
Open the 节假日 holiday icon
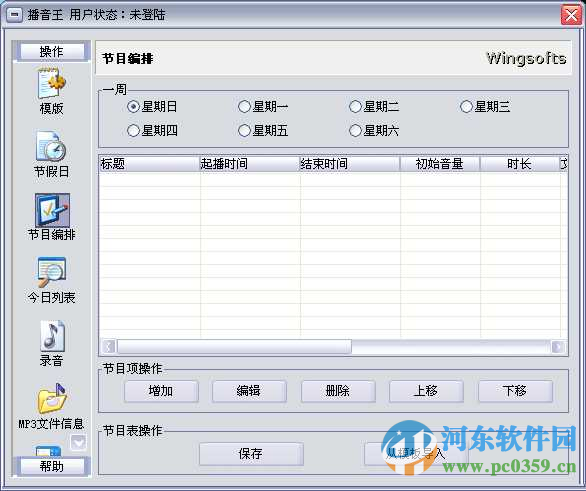52,146
